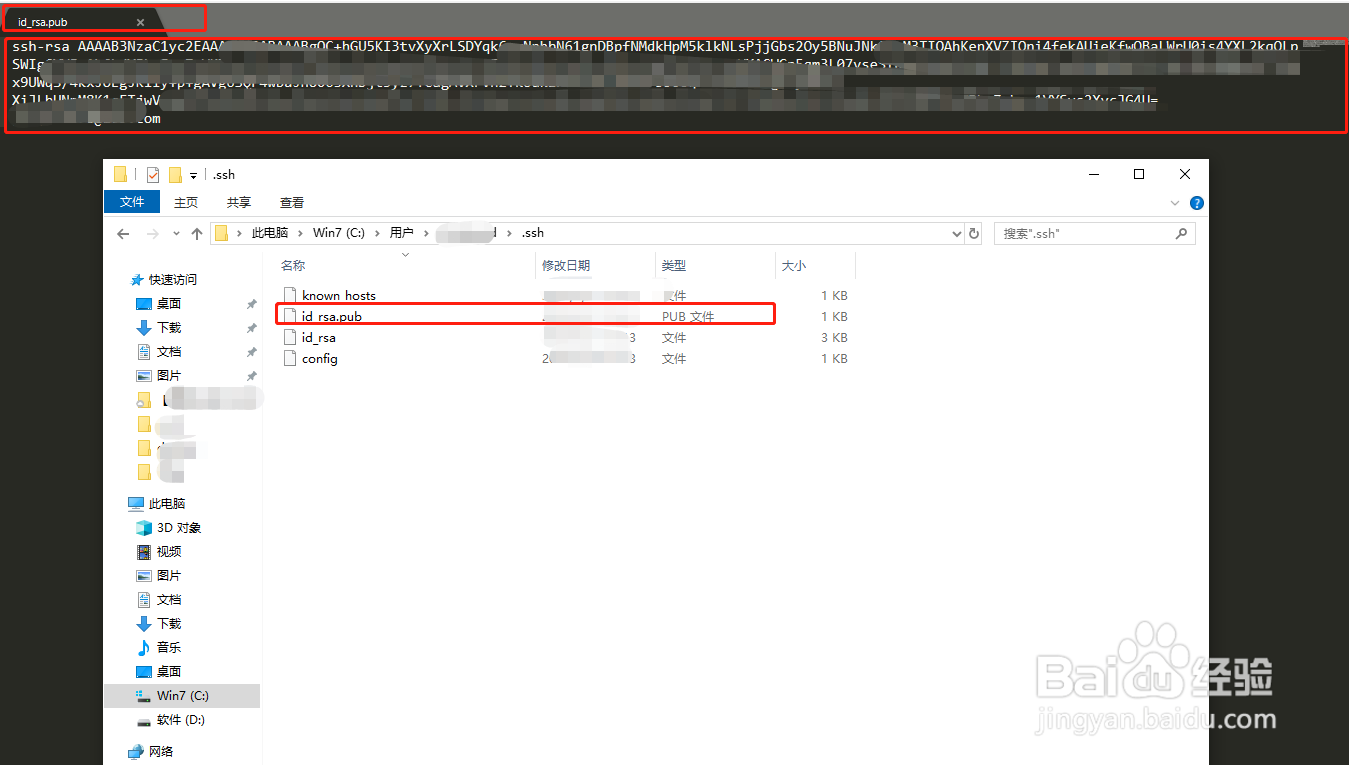Open 视频 under 此电脑
The width and height of the screenshot is (1349, 765).
tap(169, 551)
